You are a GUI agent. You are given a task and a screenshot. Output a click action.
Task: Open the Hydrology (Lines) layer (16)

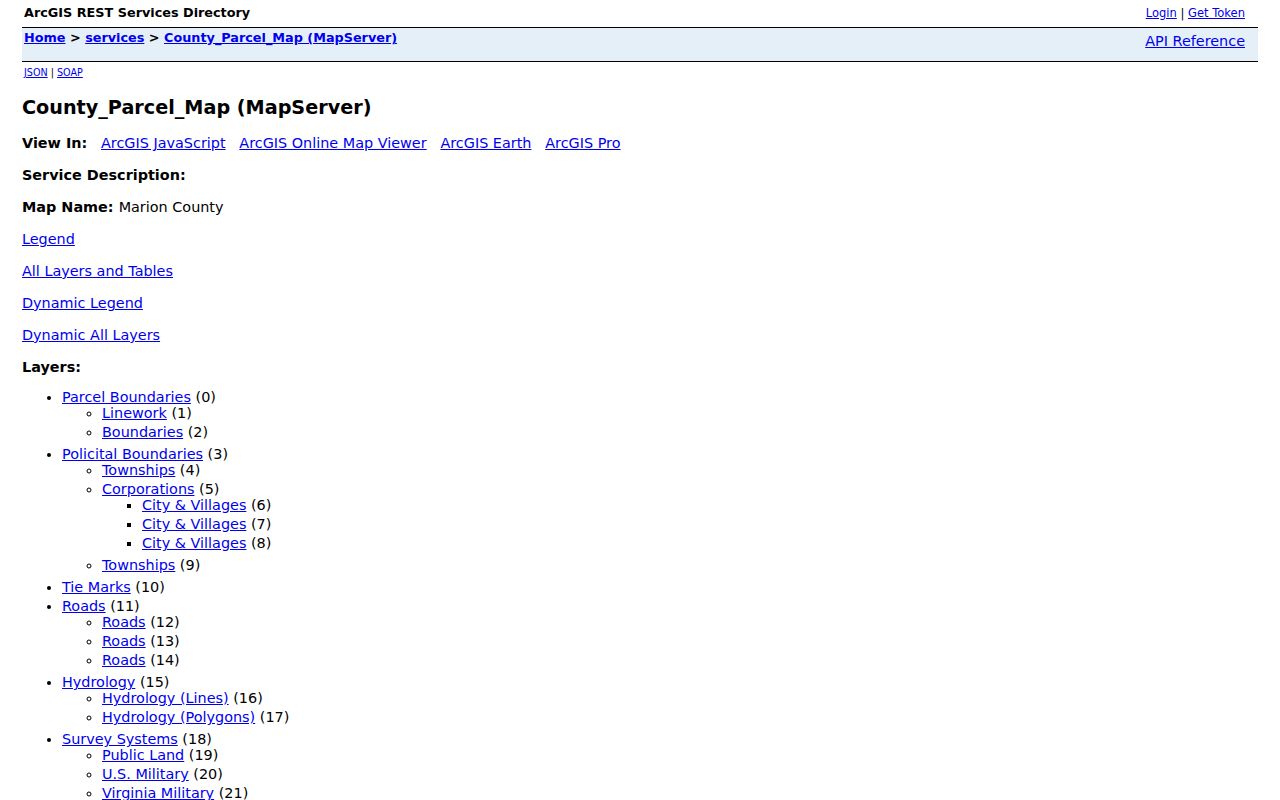click(165, 698)
